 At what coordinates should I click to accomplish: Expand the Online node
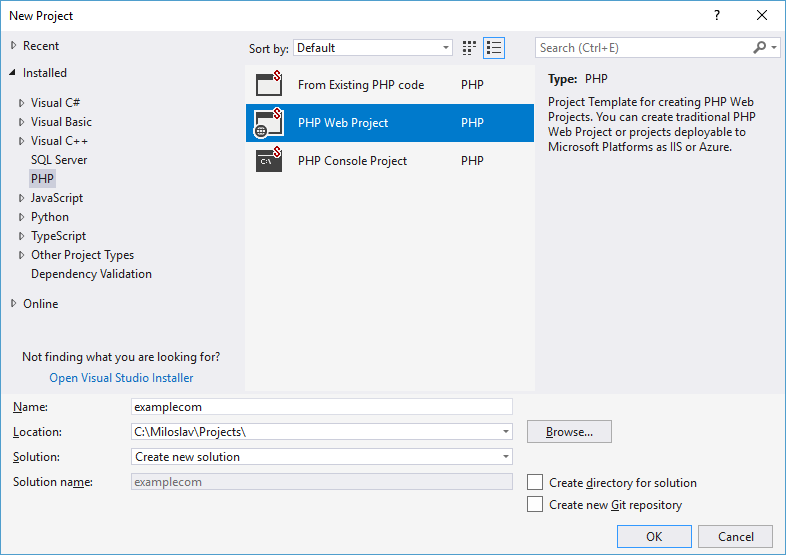coord(14,303)
